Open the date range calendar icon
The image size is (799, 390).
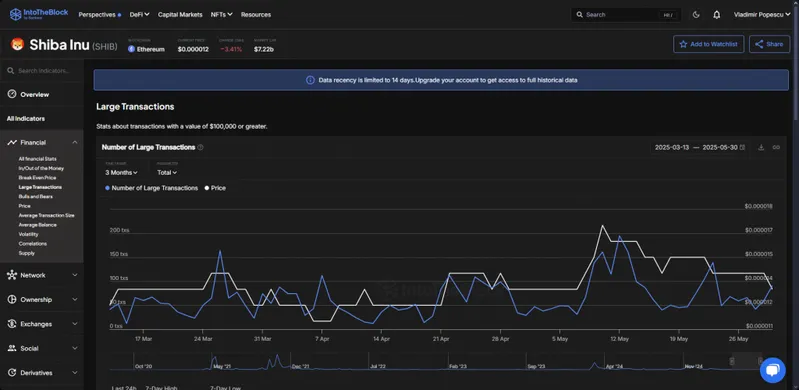pos(742,147)
